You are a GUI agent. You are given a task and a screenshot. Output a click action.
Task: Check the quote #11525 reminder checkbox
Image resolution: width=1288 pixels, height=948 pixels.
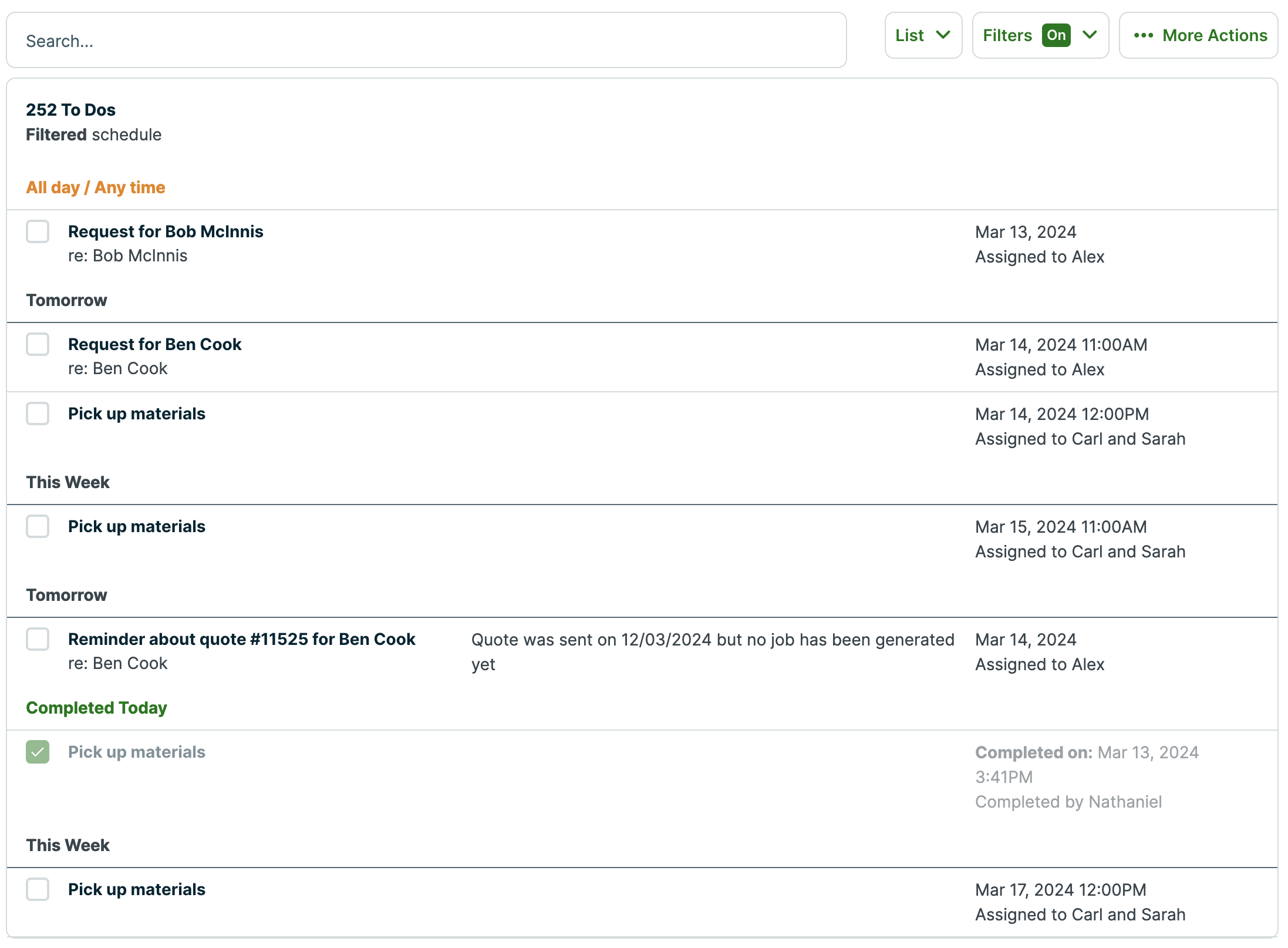point(38,640)
